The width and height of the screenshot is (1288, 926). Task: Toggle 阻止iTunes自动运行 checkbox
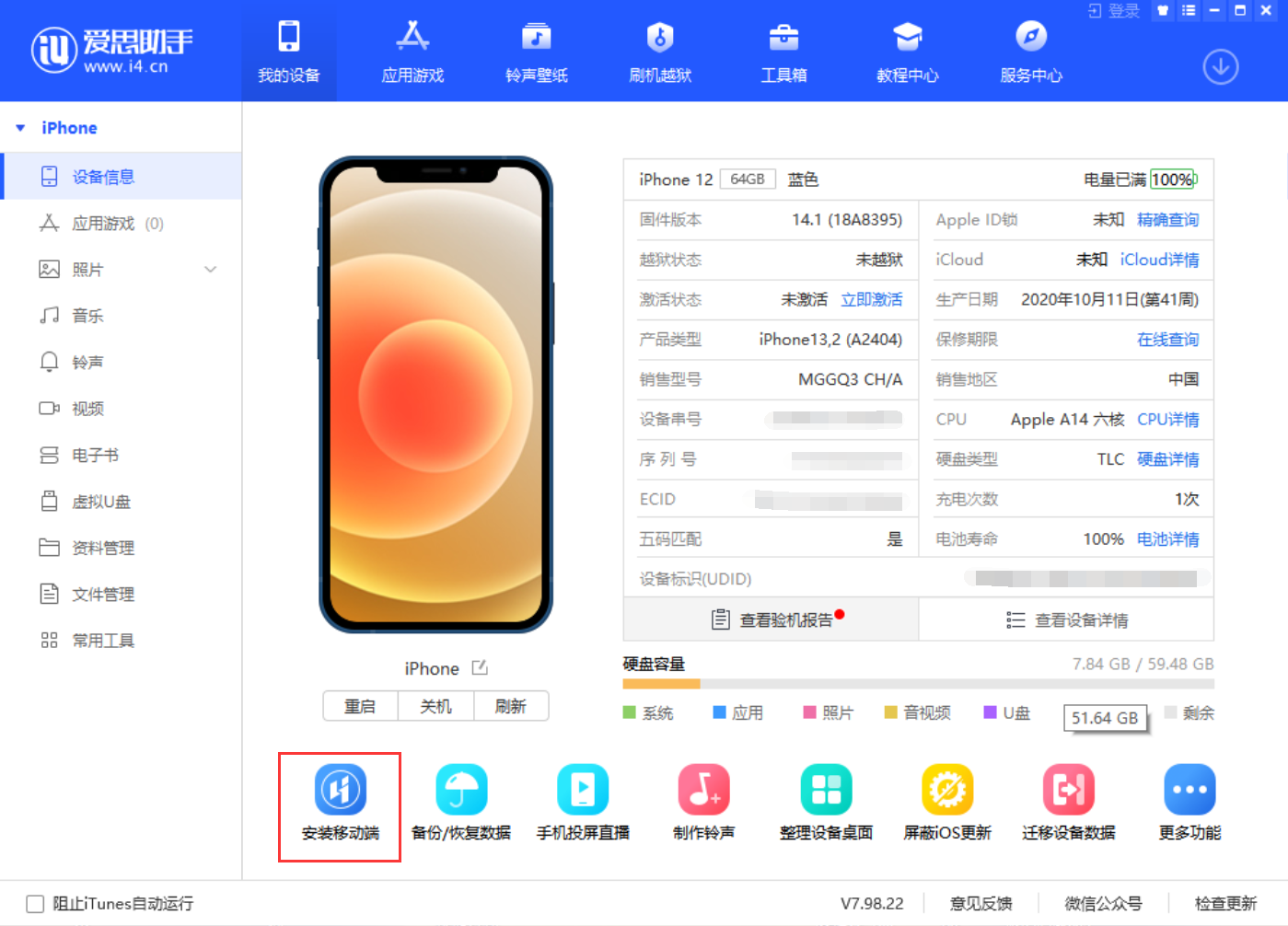[x=35, y=904]
